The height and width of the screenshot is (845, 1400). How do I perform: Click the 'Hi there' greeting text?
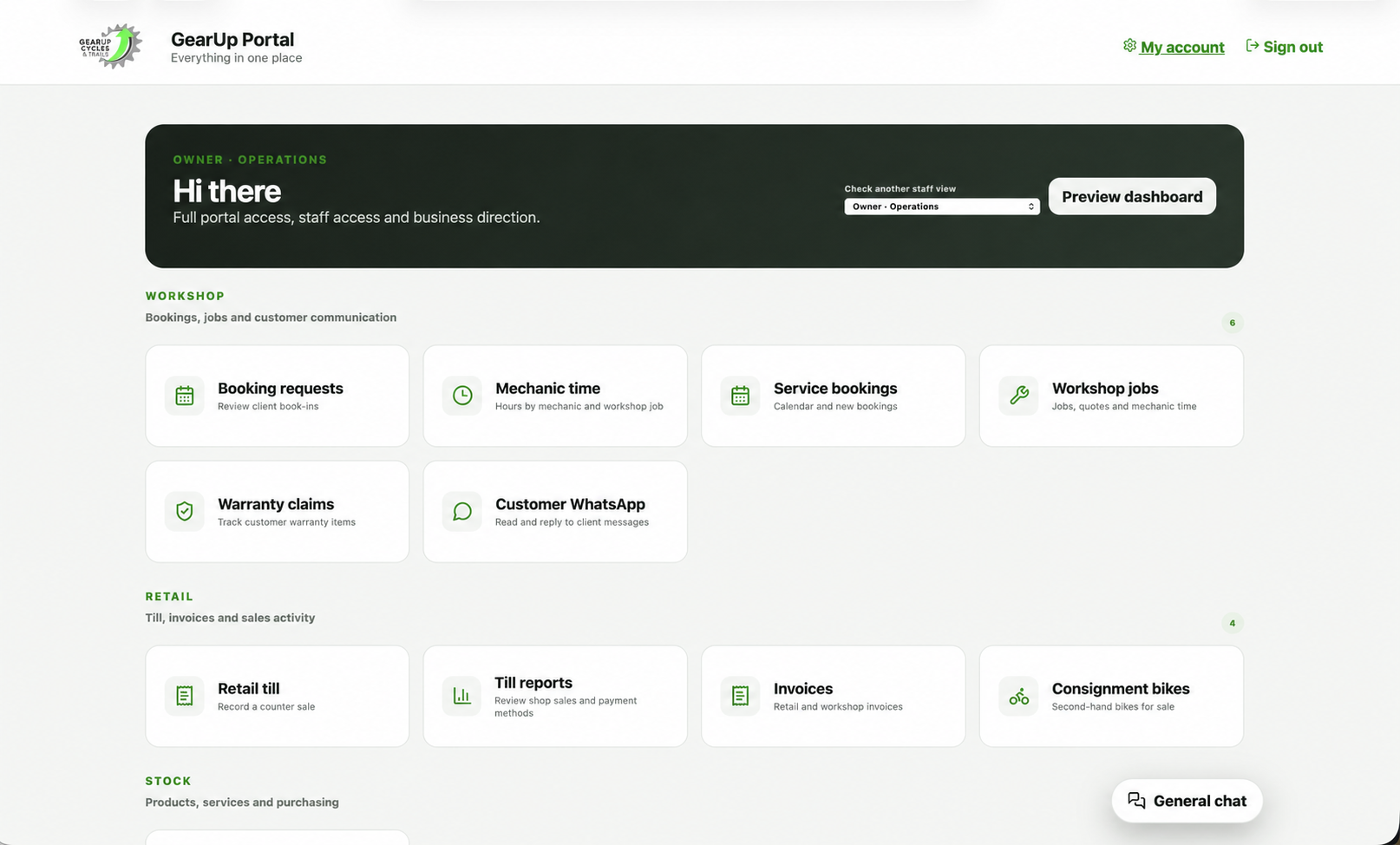(x=227, y=191)
